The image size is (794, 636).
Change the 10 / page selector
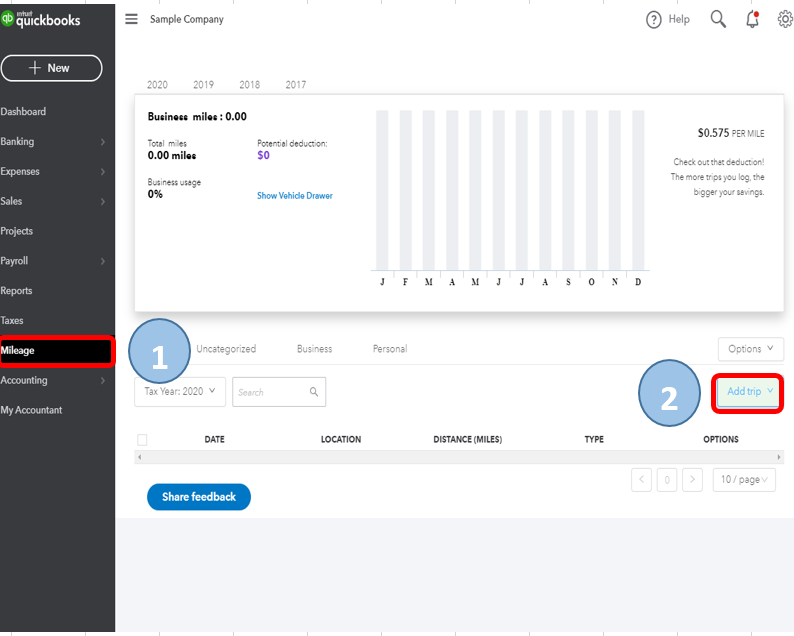click(744, 480)
